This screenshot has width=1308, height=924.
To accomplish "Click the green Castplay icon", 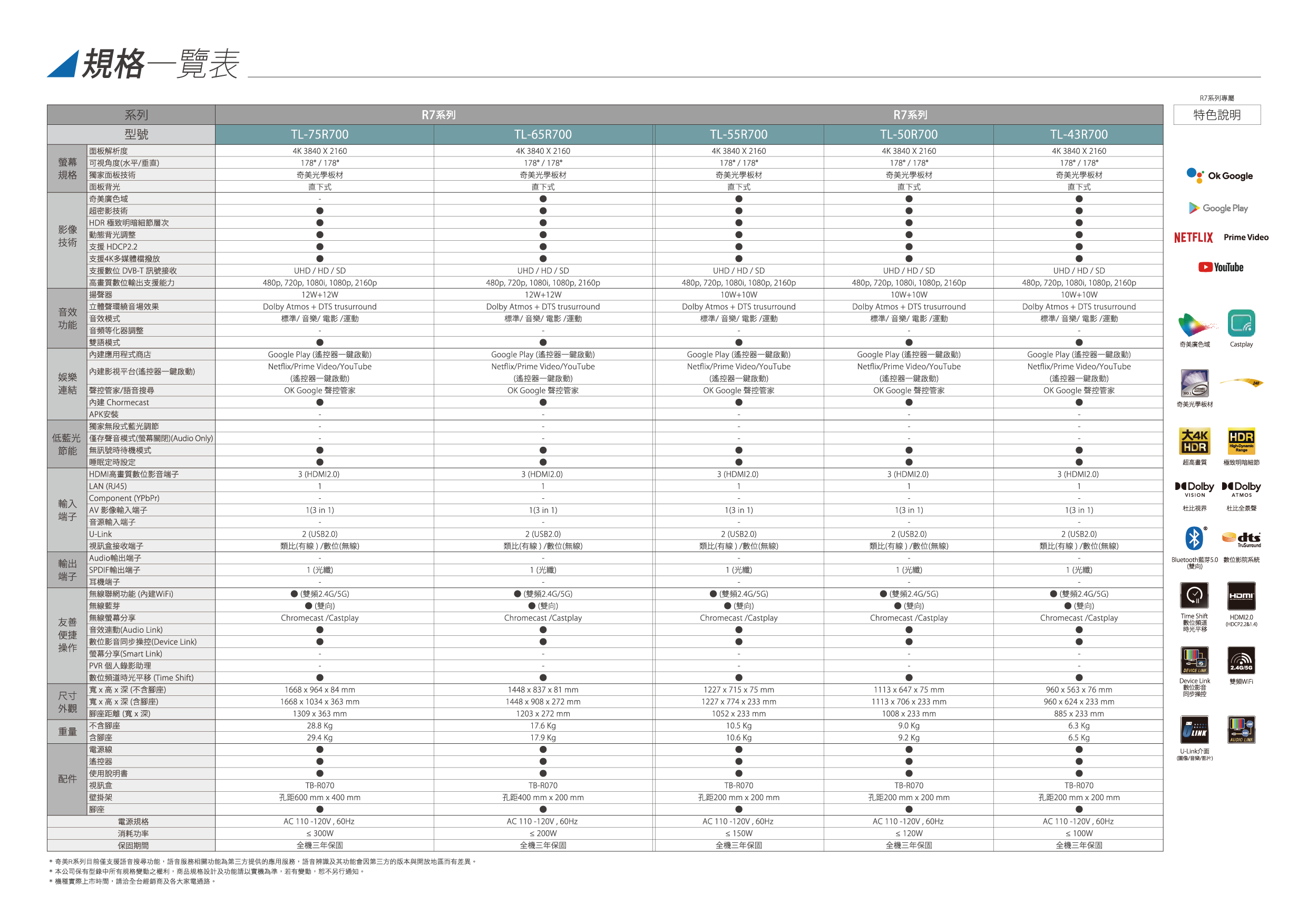I will tap(1242, 323).
